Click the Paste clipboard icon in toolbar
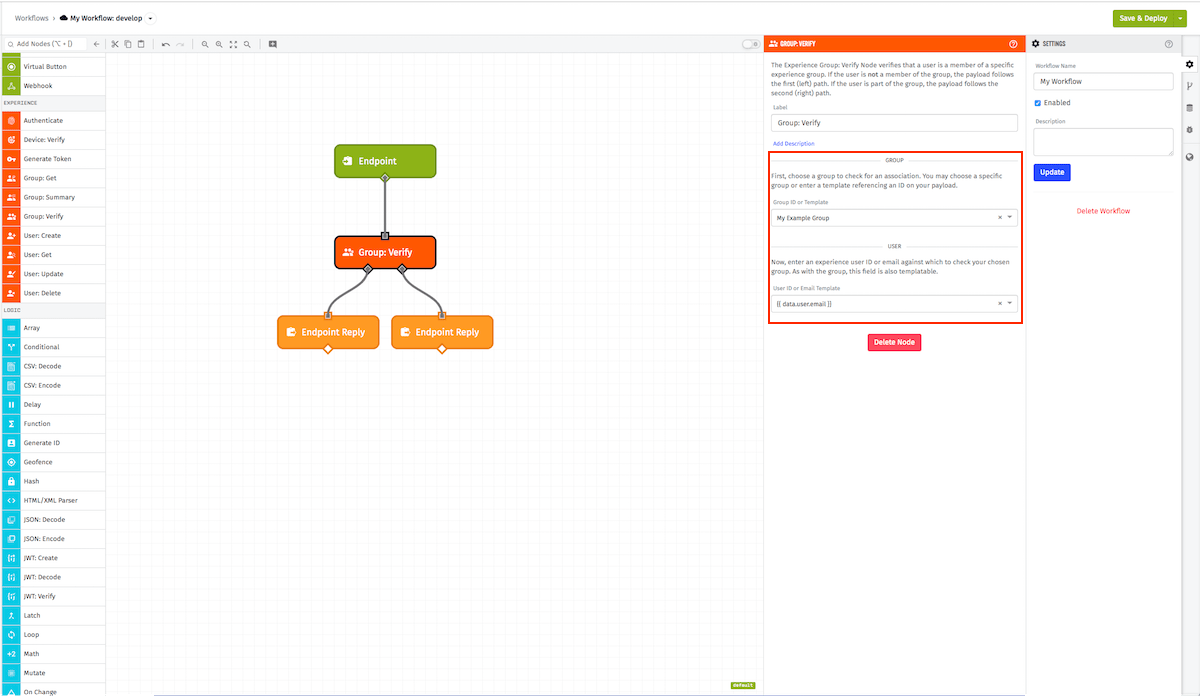Image resolution: width=1200 pixels, height=696 pixels. pyautogui.click(x=141, y=44)
